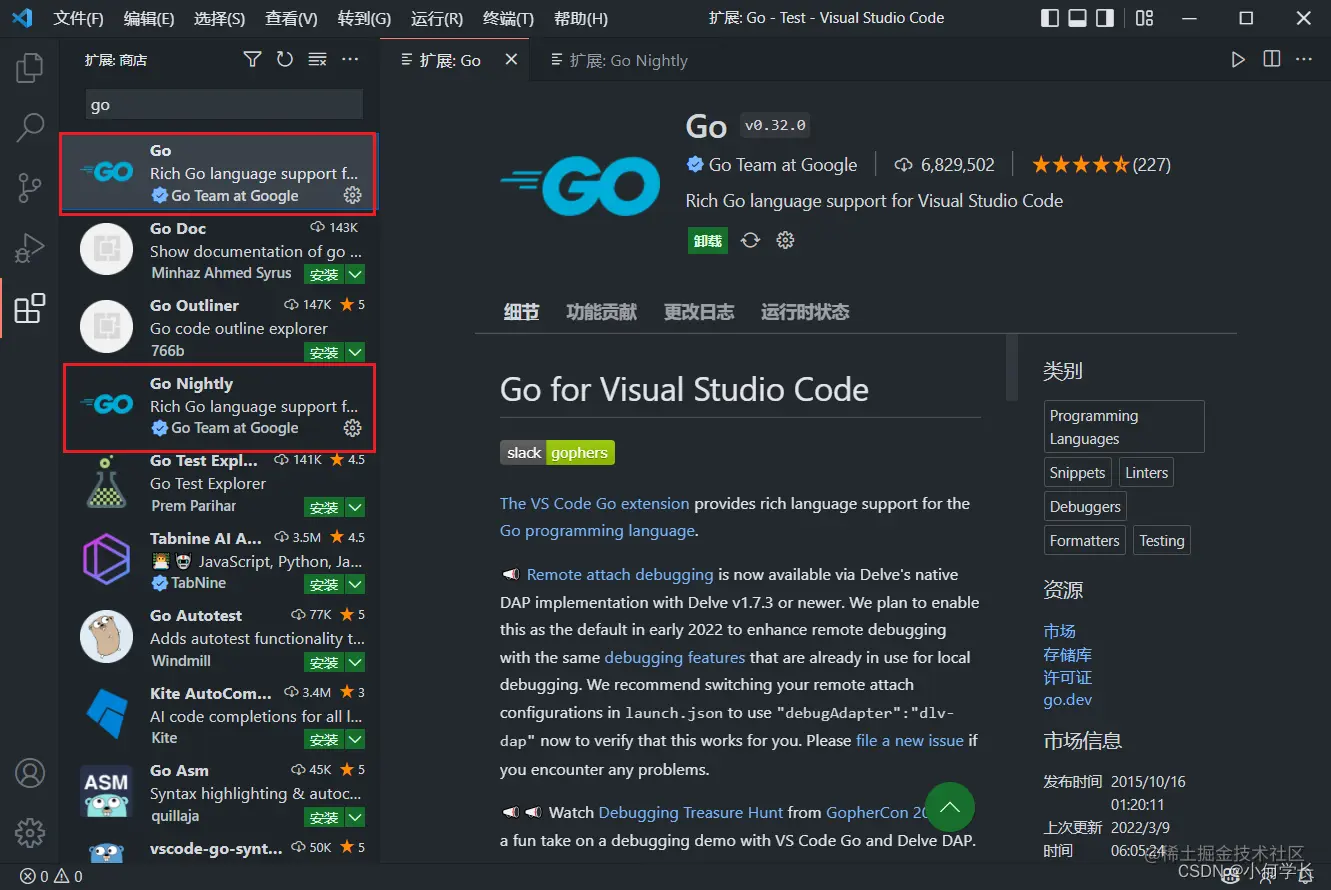
Task: Open install dropdown for Go Outliner
Action: tap(355, 352)
